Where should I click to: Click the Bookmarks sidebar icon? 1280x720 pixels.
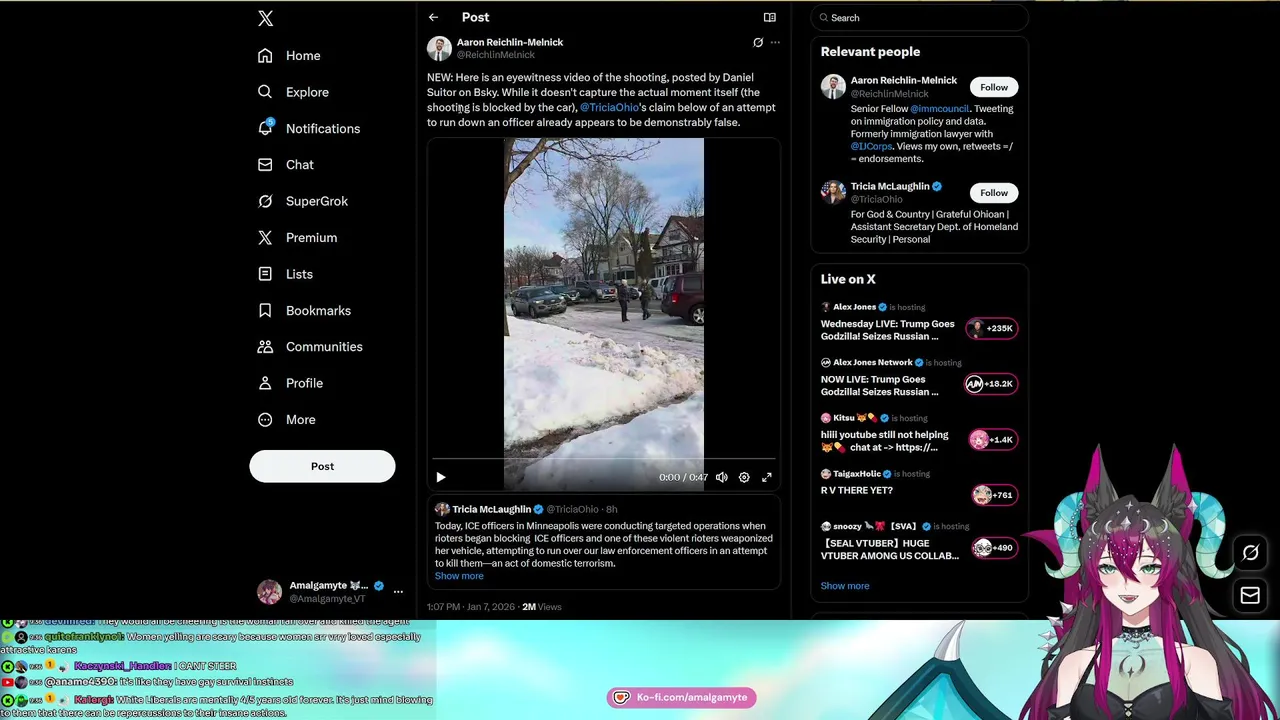point(265,310)
